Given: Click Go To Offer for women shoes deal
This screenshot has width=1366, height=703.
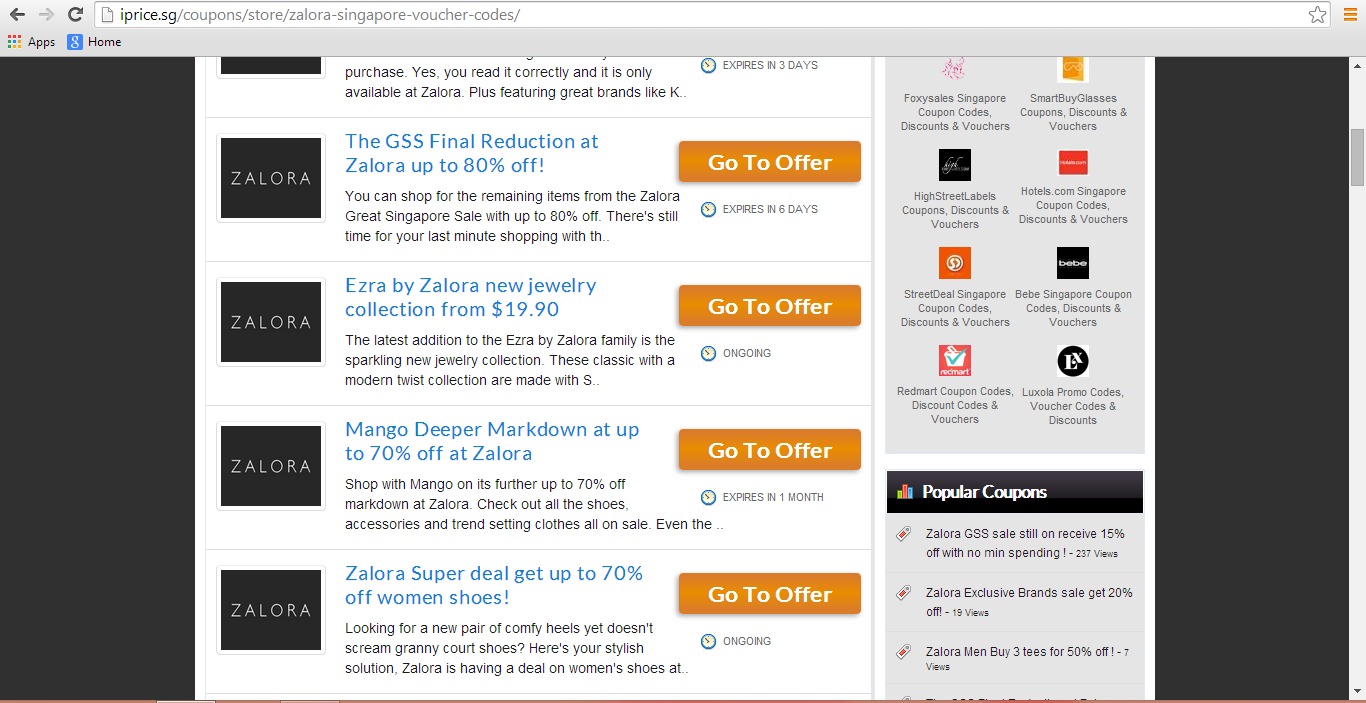Looking at the screenshot, I should click(770, 594).
